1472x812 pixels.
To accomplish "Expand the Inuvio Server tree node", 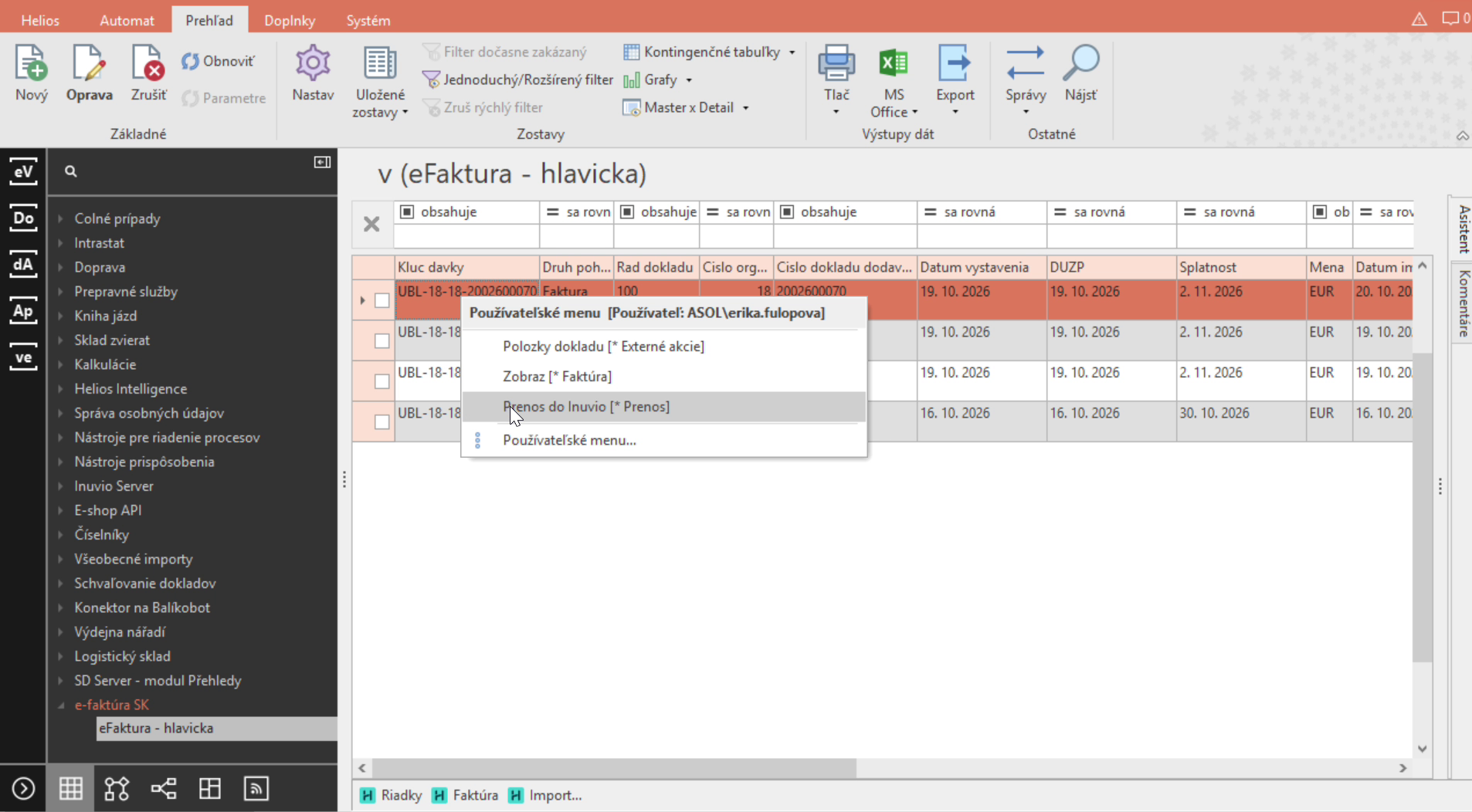I will click(61, 486).
